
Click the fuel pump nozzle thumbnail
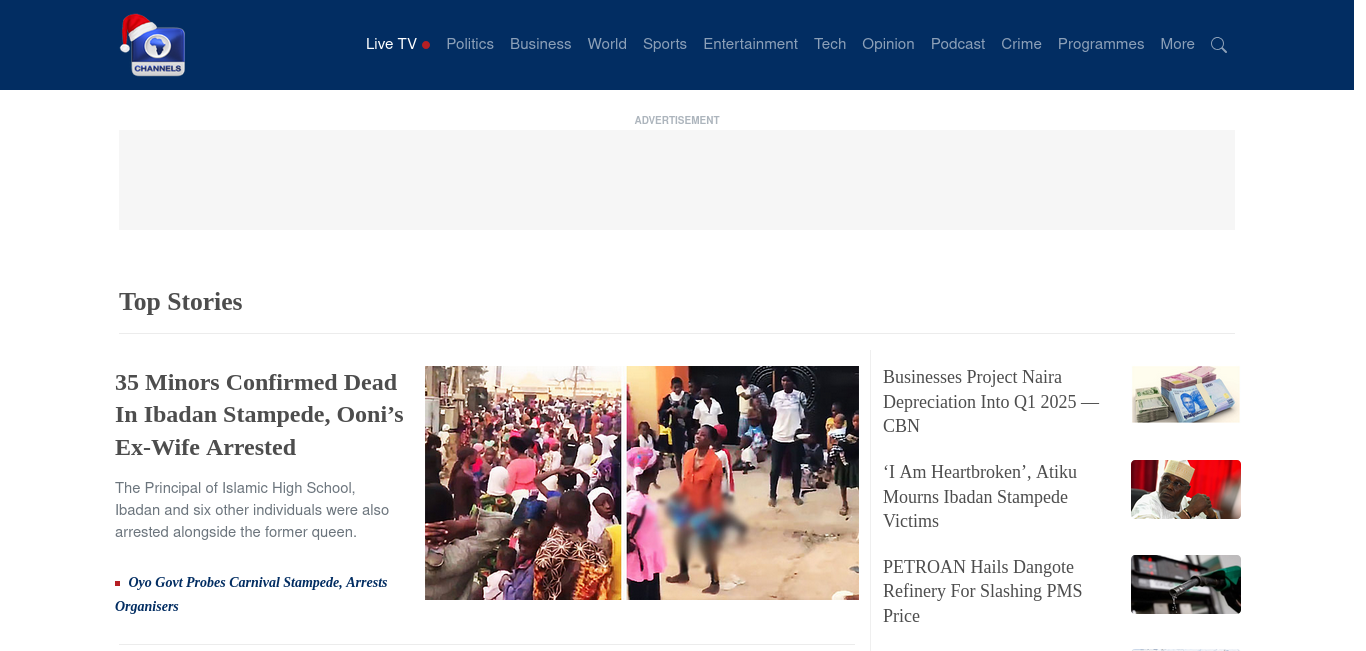coord(1186,584)
